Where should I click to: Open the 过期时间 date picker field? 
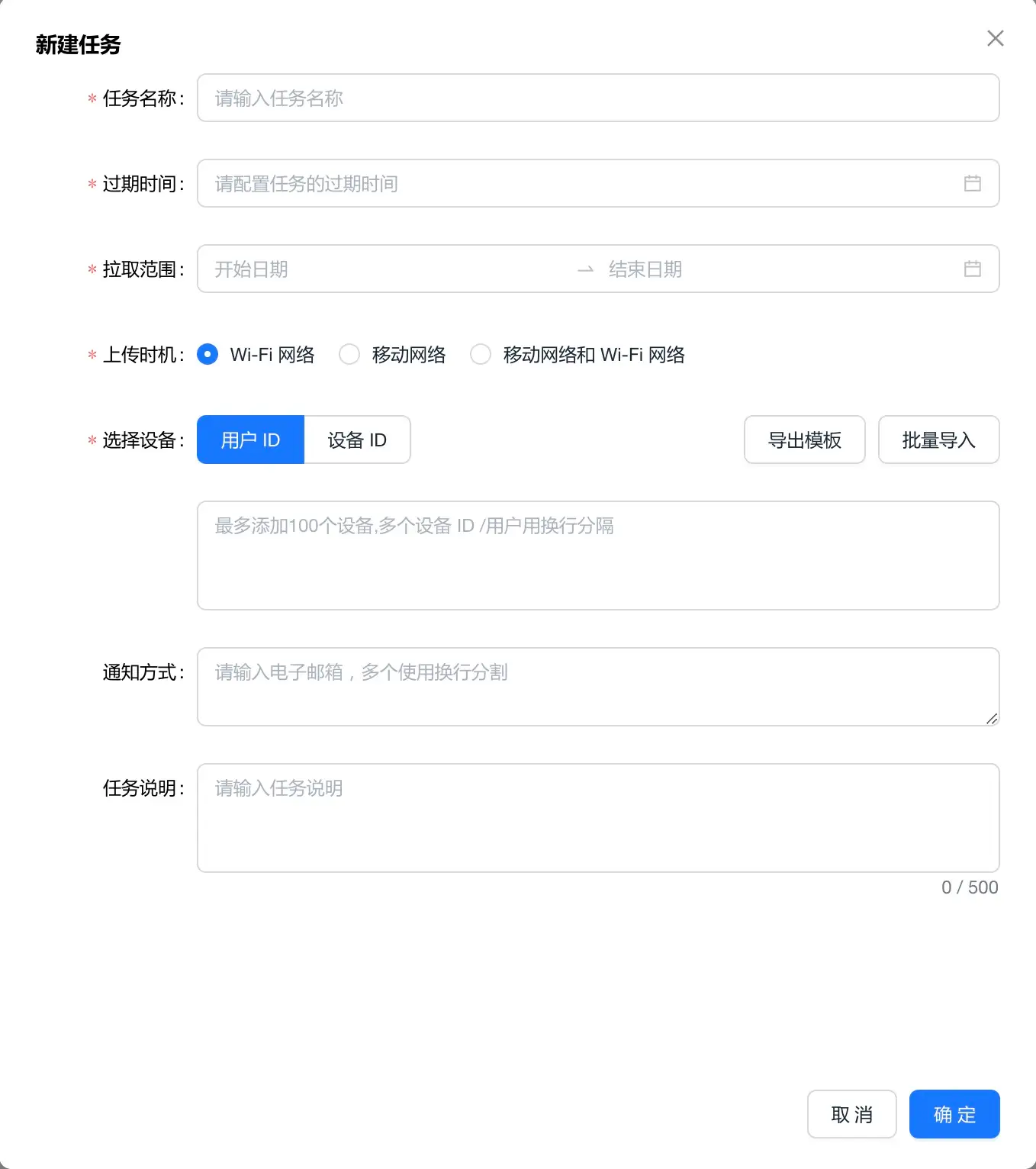580,184
